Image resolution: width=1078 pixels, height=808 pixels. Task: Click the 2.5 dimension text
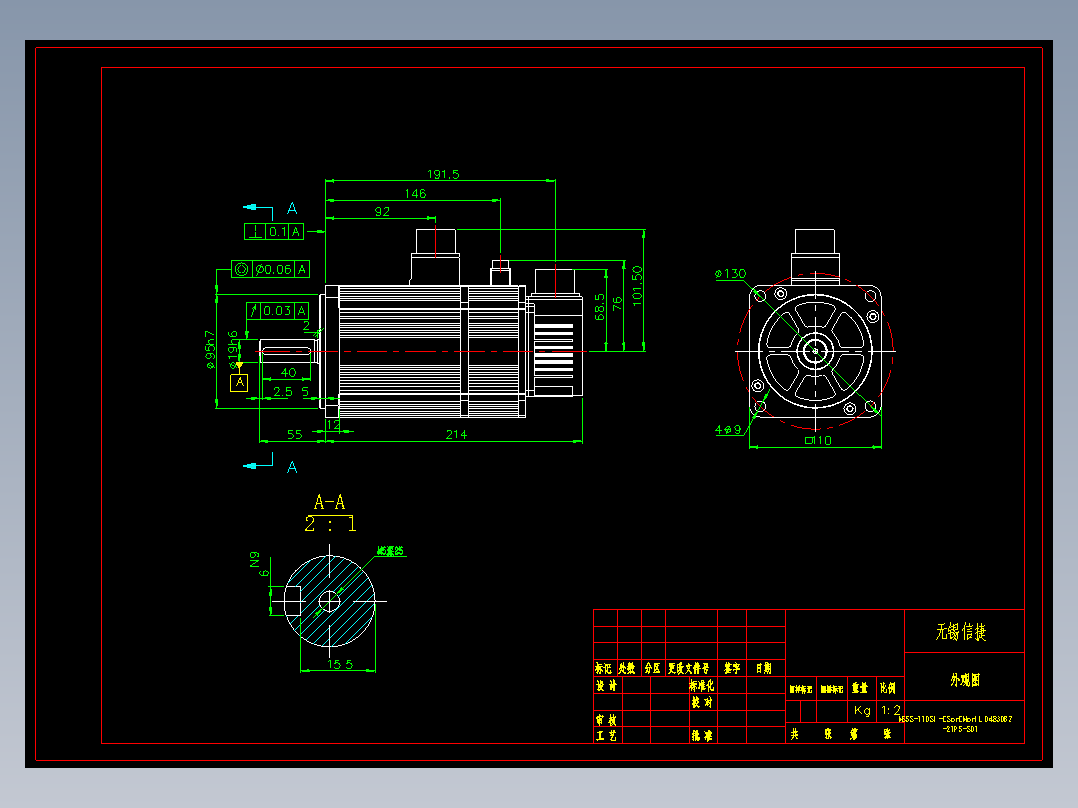tap(283, 391)
